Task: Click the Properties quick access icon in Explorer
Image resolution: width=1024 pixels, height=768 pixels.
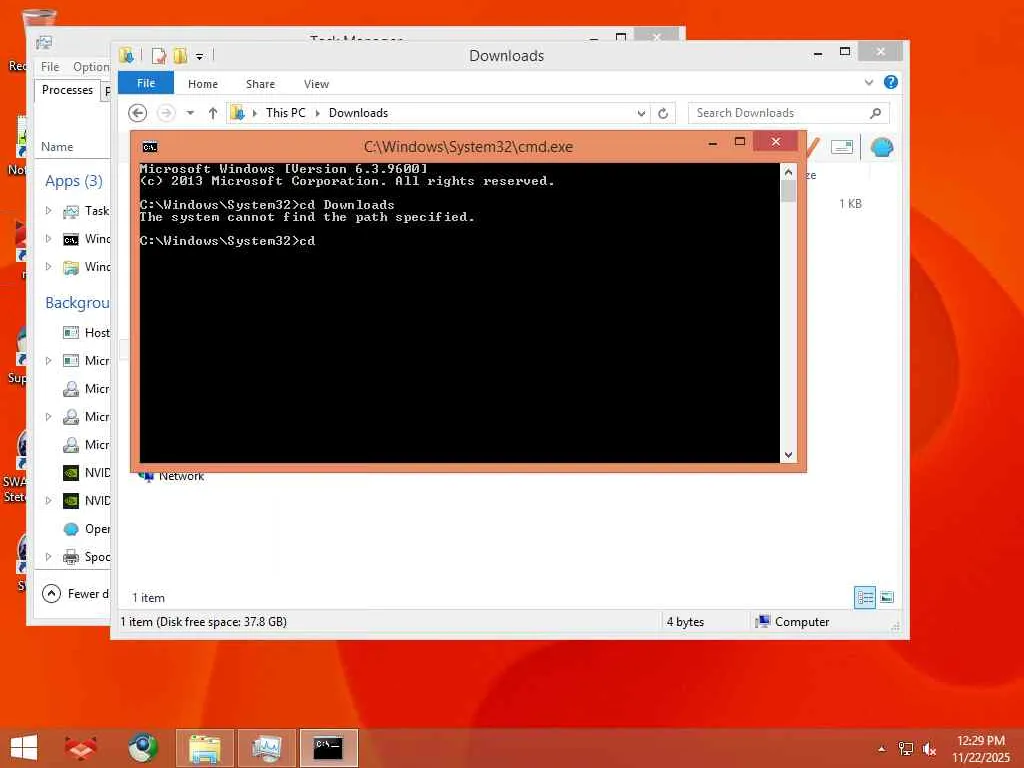Action: click(159, 56)
